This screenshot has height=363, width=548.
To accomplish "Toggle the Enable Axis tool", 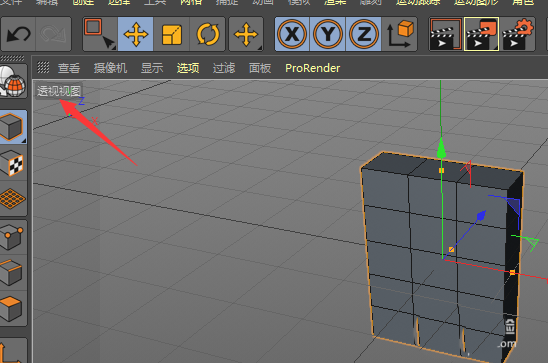I will point(12,351).
